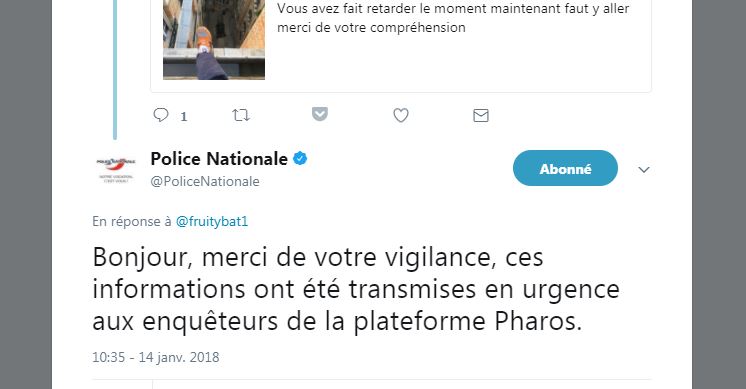Send tweet via envelope message icon
The width and height of the screenshot is (746, 389).
click(x=481, y=116)
